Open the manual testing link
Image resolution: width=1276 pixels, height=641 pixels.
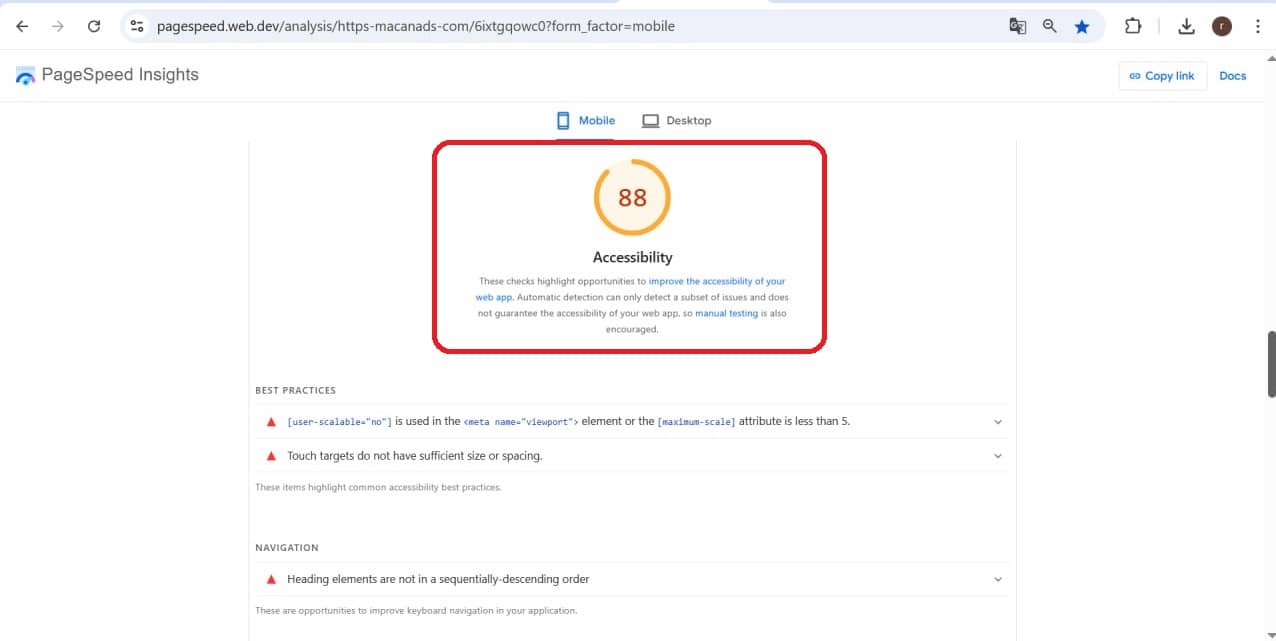(727, 313)
